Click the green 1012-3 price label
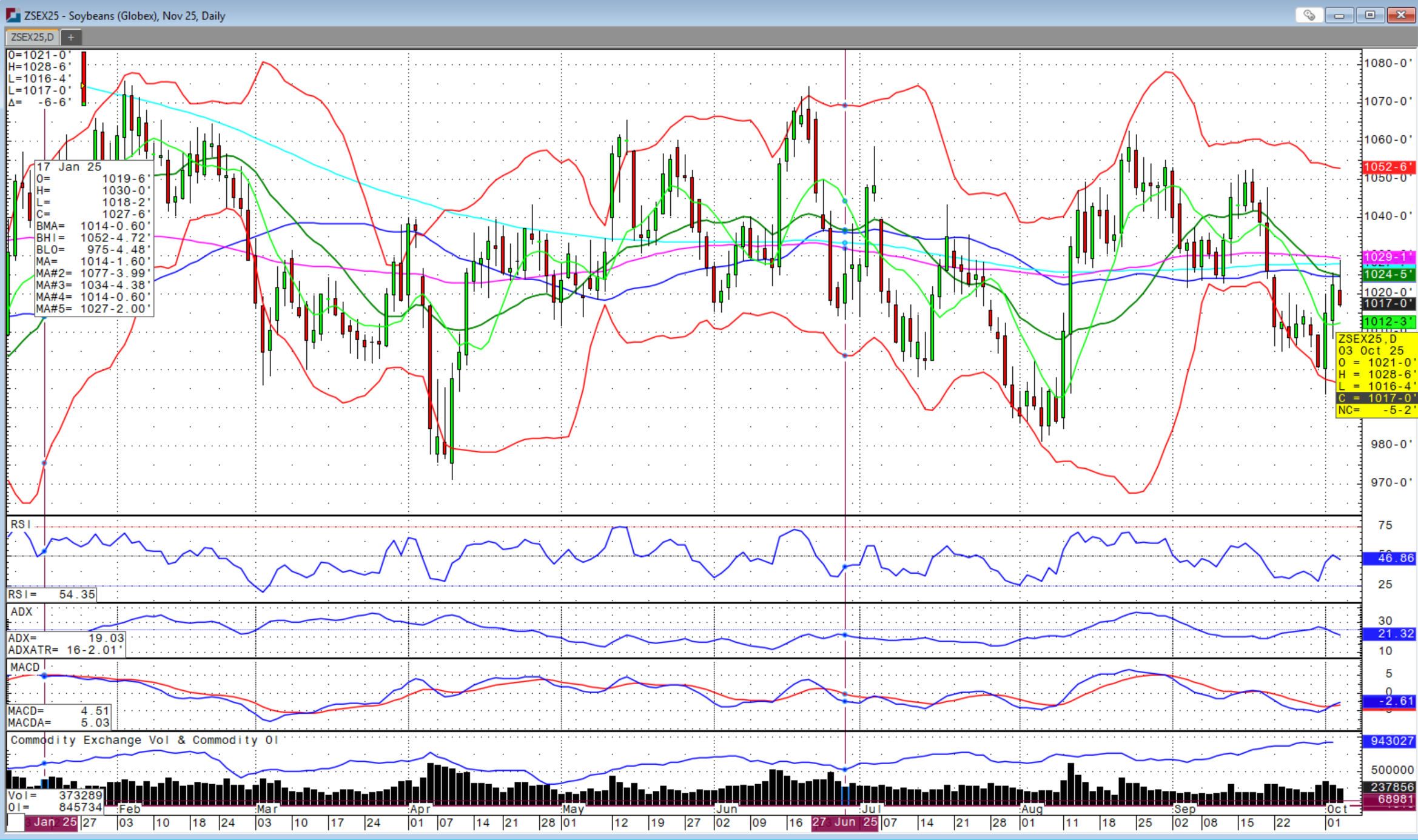The height and width of the screenshot is (840, 1418). pos(1388,321)
